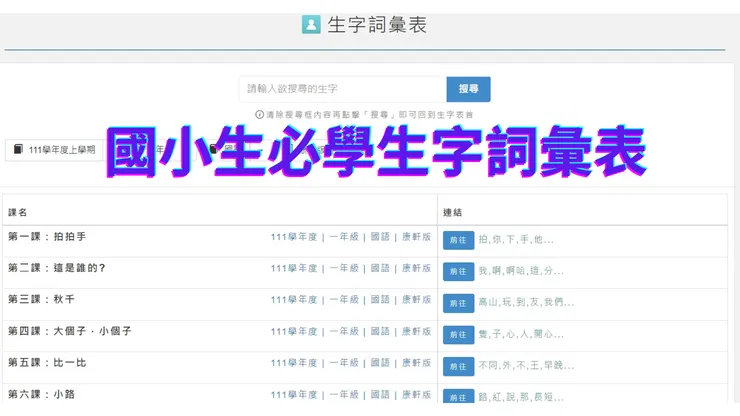Click the blue 搜尋 button
Screen dimensions: 740x416
(468, 89)
